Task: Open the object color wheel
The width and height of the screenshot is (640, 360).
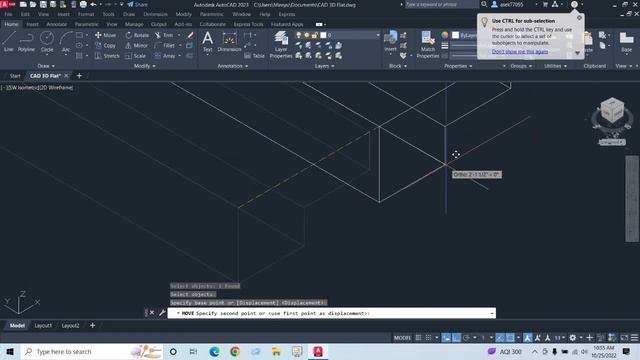Action: point(444,35)
